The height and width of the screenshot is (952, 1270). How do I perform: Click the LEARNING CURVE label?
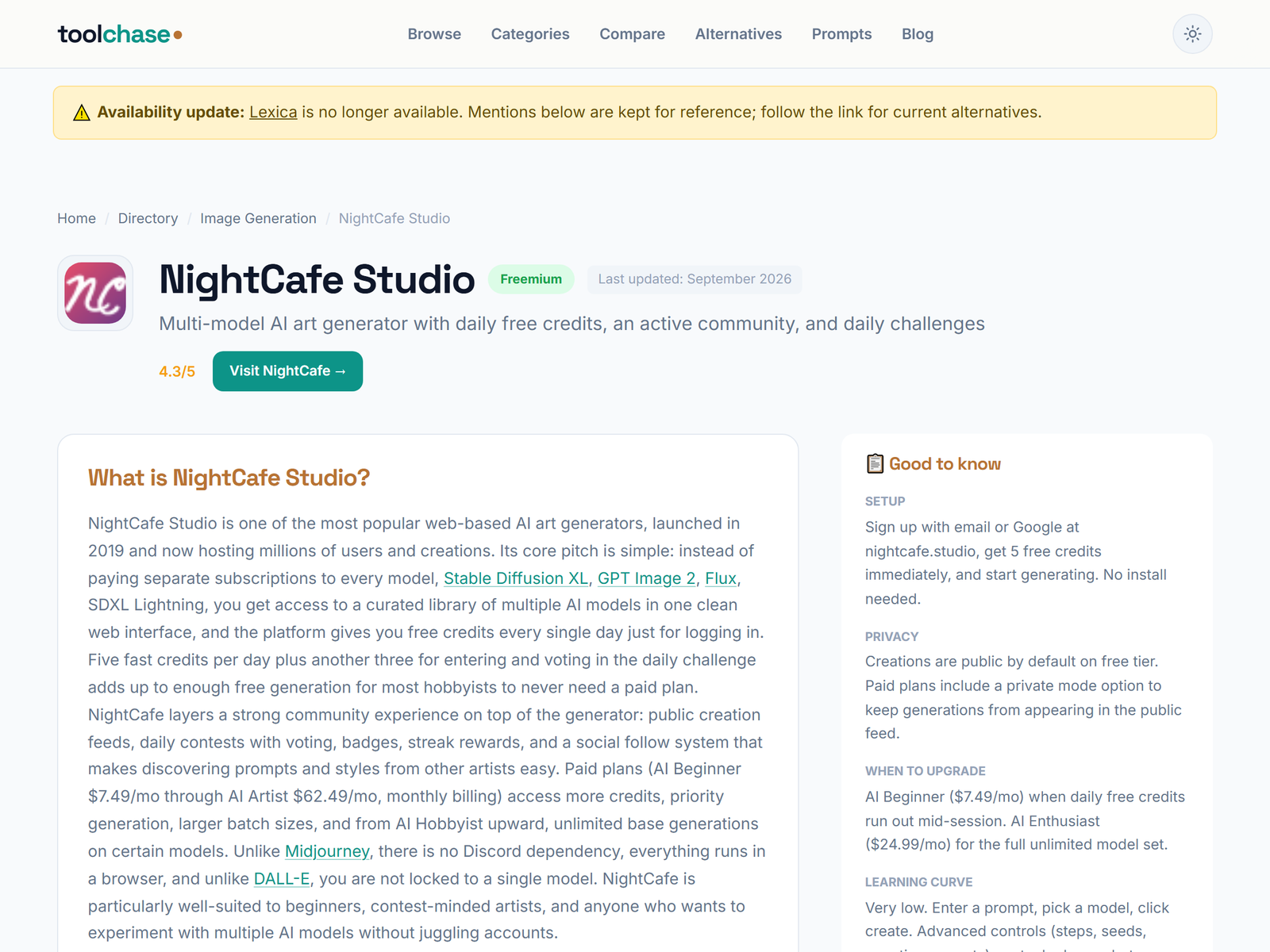tap(918, 882)
